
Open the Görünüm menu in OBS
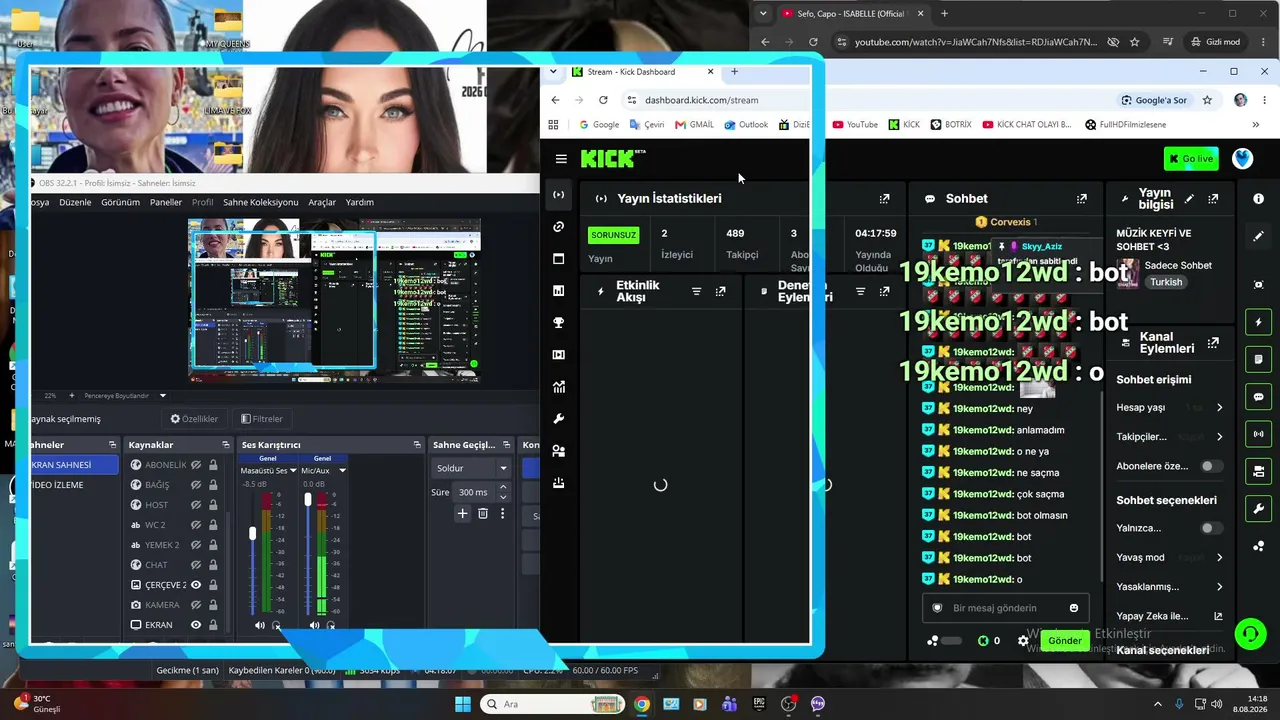click(121, 202)
